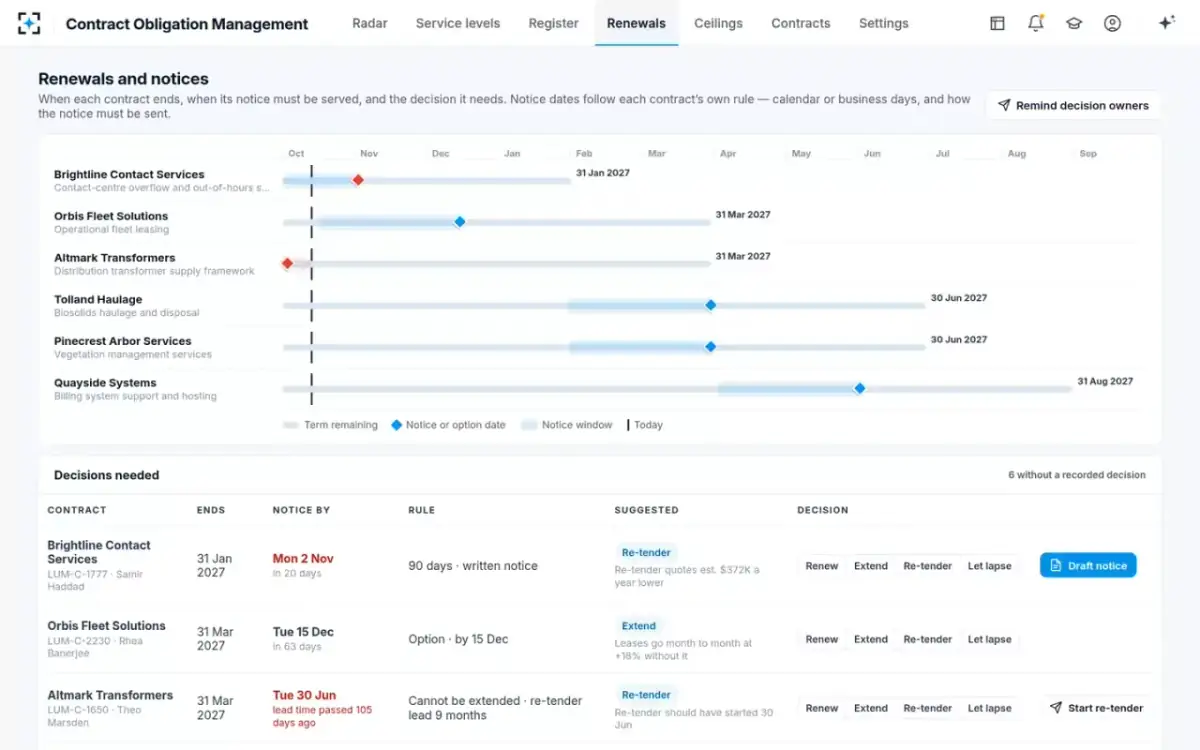Open the user profile icon
The width and height of the screenshot is (1200, 750).
pos(1112,23)
